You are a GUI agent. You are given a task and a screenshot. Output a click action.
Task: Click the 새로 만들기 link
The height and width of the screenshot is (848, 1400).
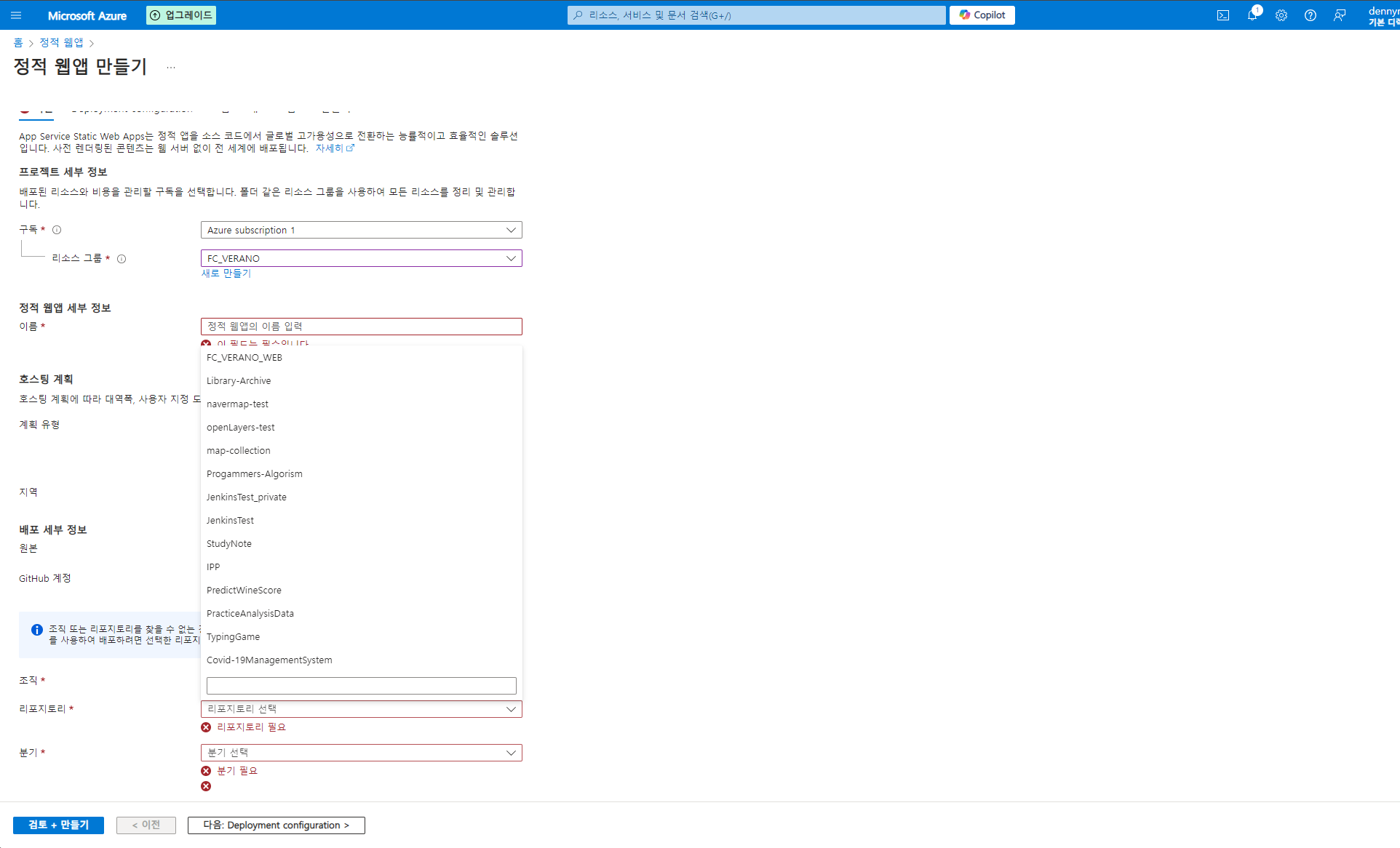pos(226,273)
